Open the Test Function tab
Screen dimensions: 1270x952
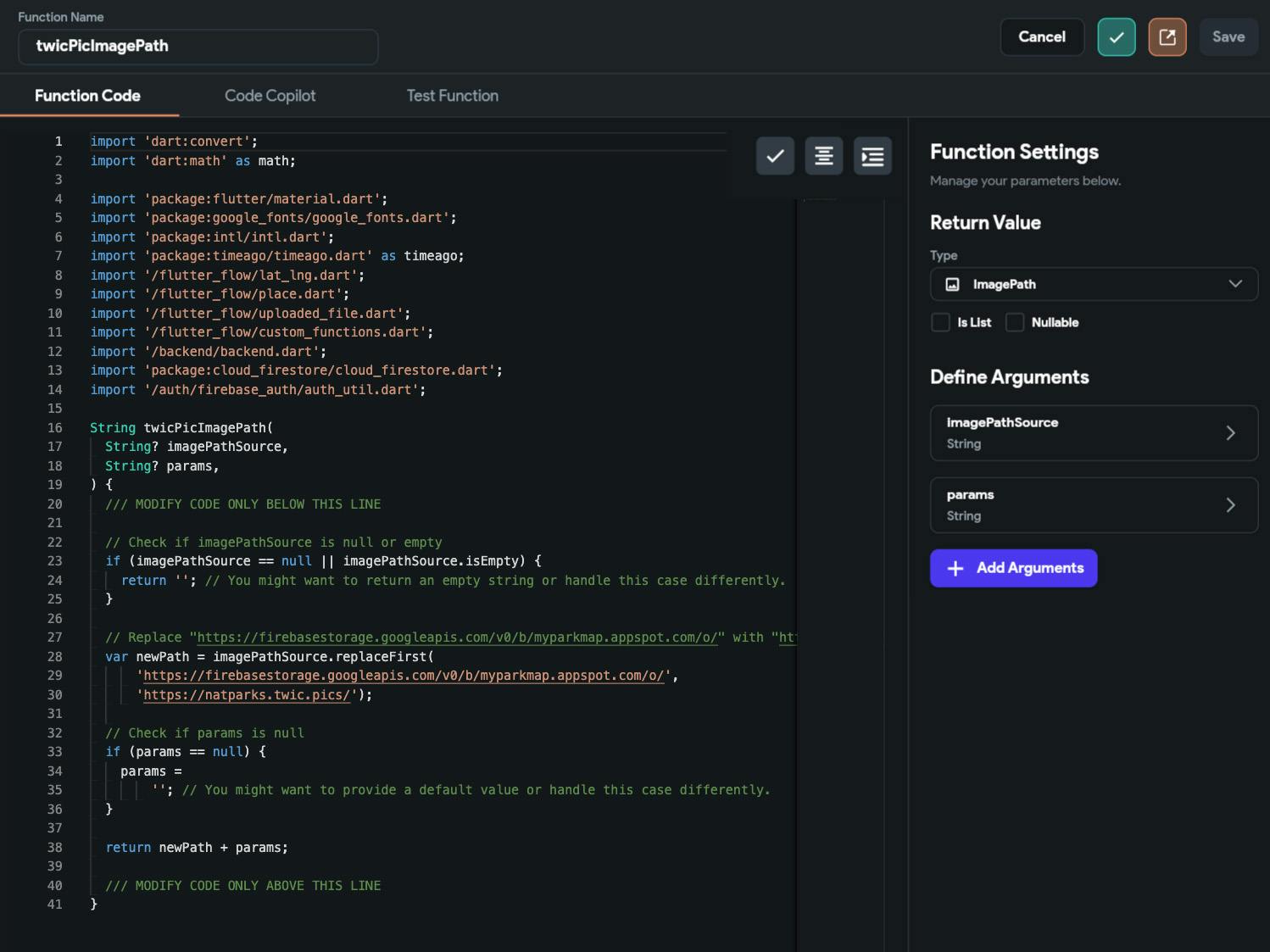(452, 96)
